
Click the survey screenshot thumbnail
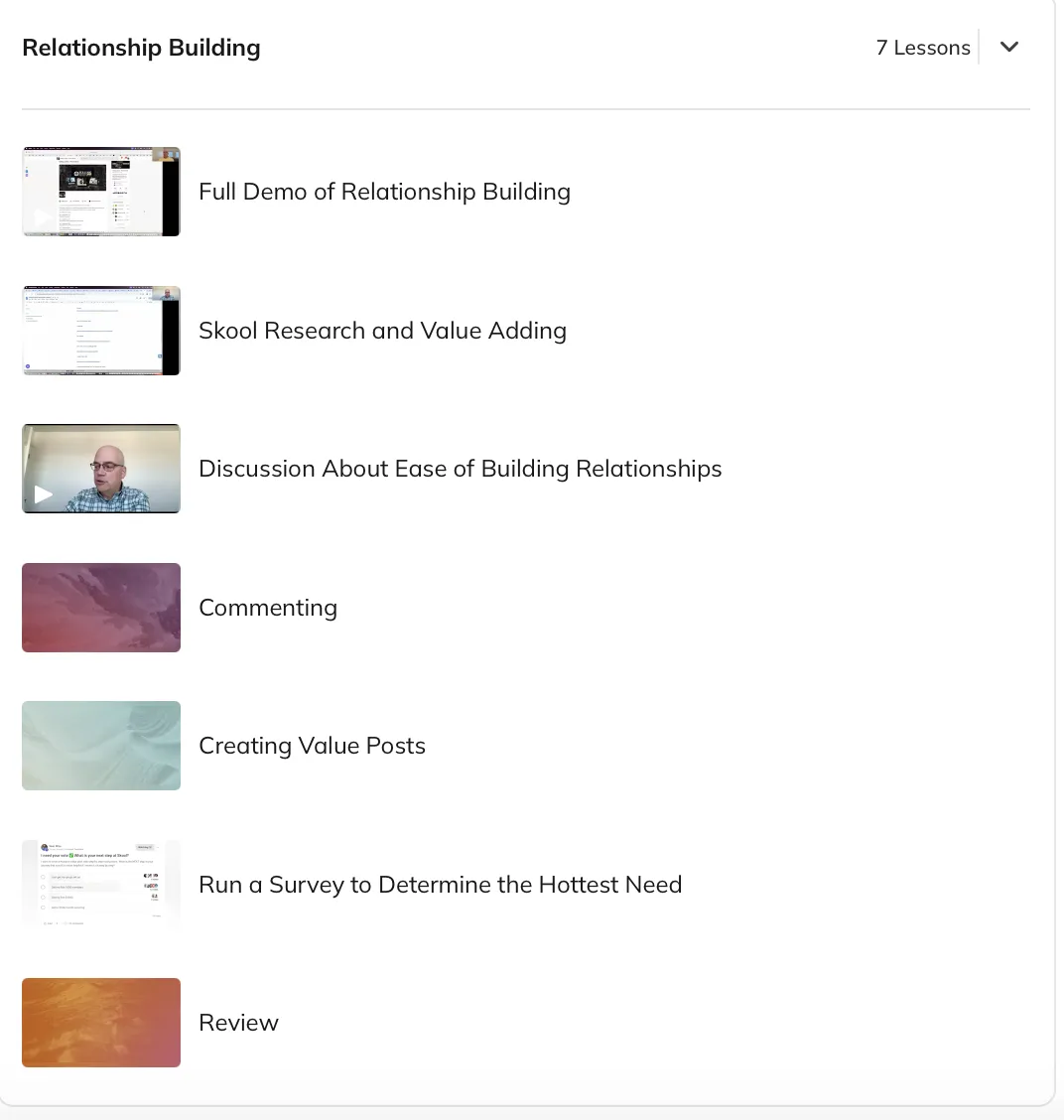(x=100, y=885)
